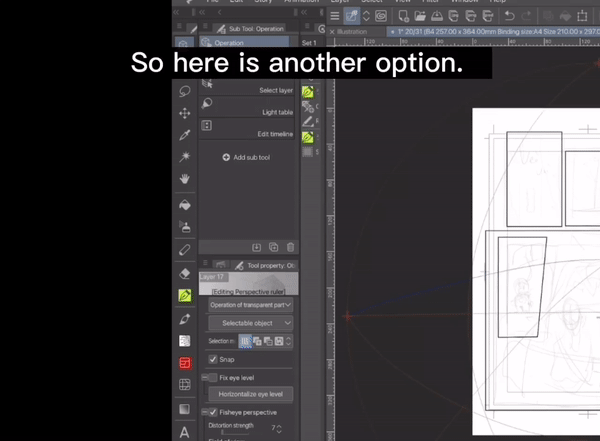Choose the new selection mode icon
The height and width of the screenshot is (441, 600).
click(x=245, y=341)
